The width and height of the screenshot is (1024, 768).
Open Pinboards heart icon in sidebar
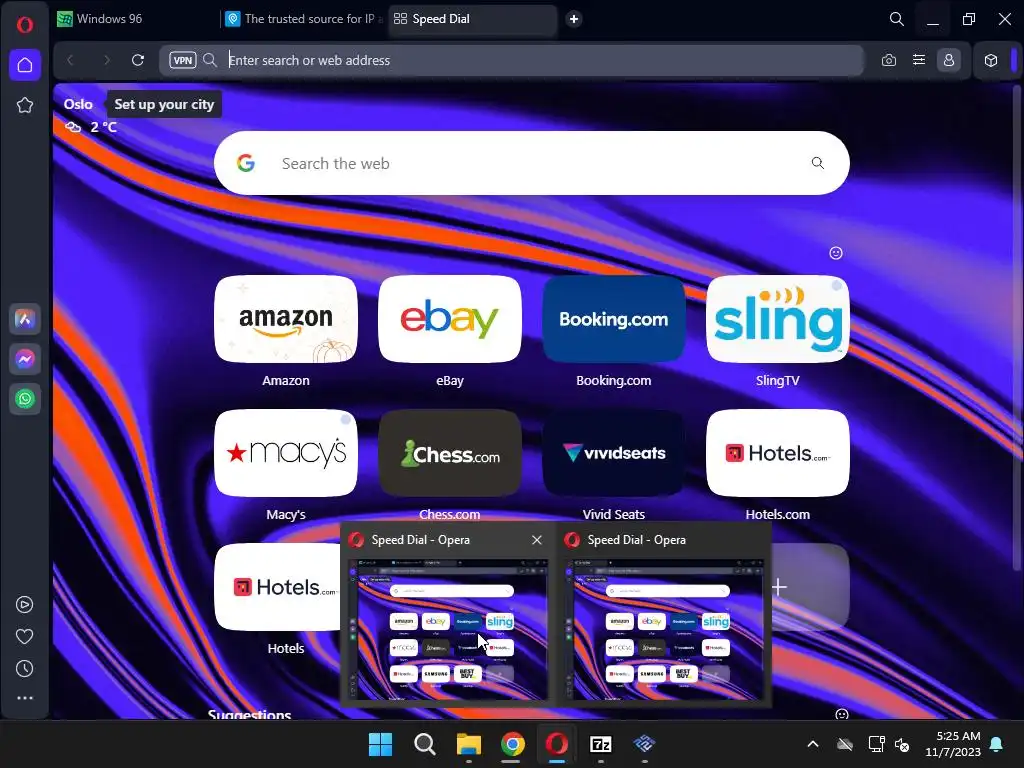pyautogui.click(x=25, y=637)
